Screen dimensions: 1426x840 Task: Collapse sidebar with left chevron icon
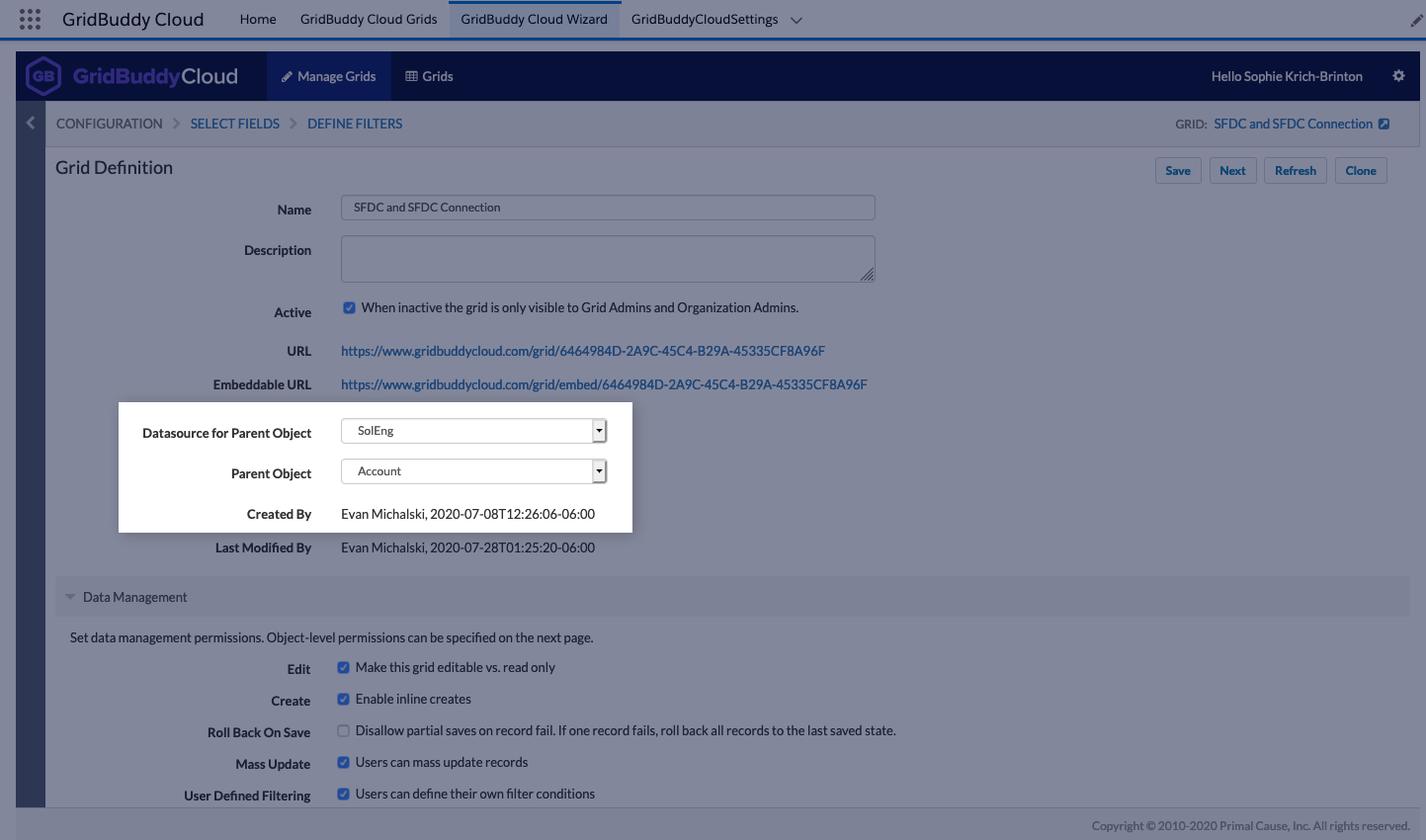click(31, 123)
